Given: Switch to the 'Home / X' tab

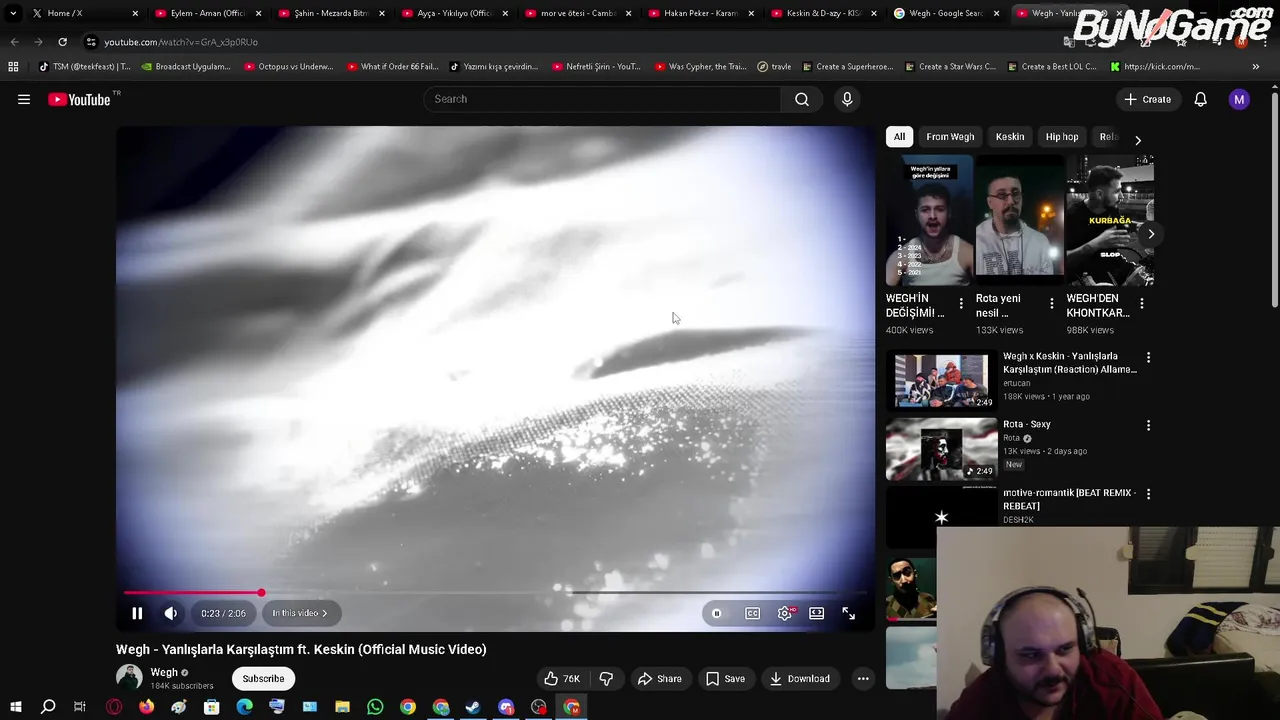Looking at the screenshot, I should [x=85, y=14].
